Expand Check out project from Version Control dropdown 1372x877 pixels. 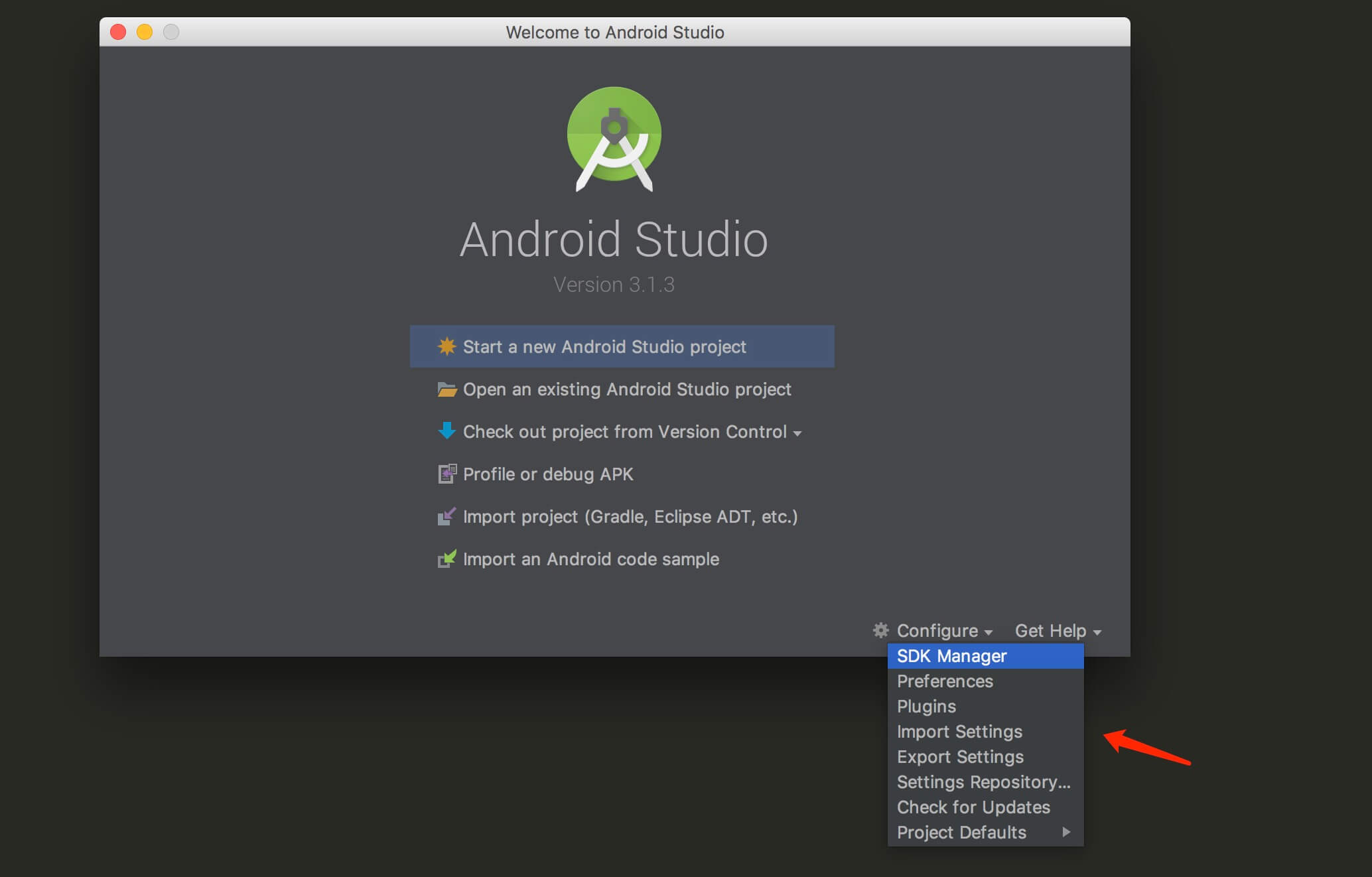(797, 433)
